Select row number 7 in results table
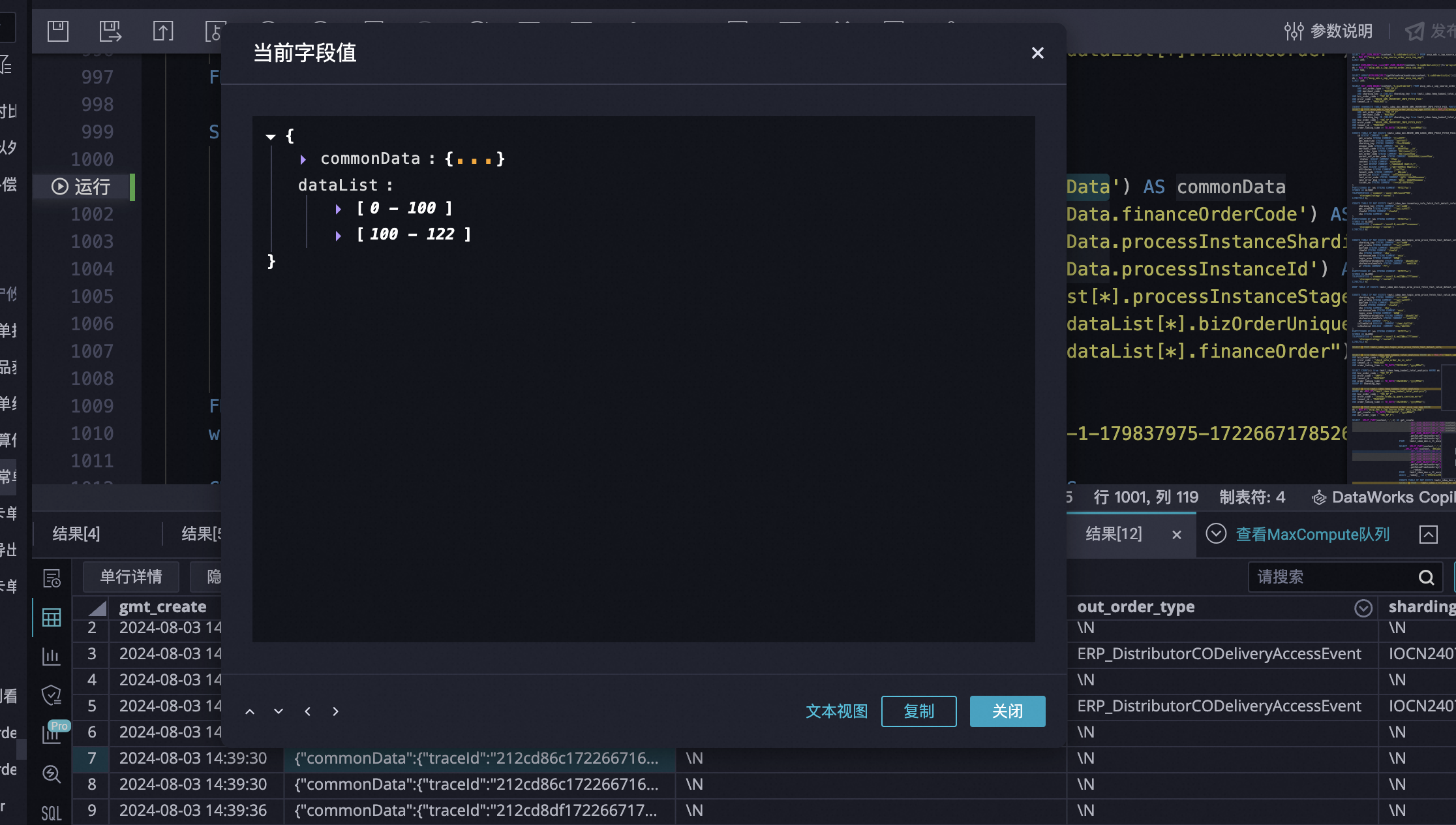 tap(92, 758)
